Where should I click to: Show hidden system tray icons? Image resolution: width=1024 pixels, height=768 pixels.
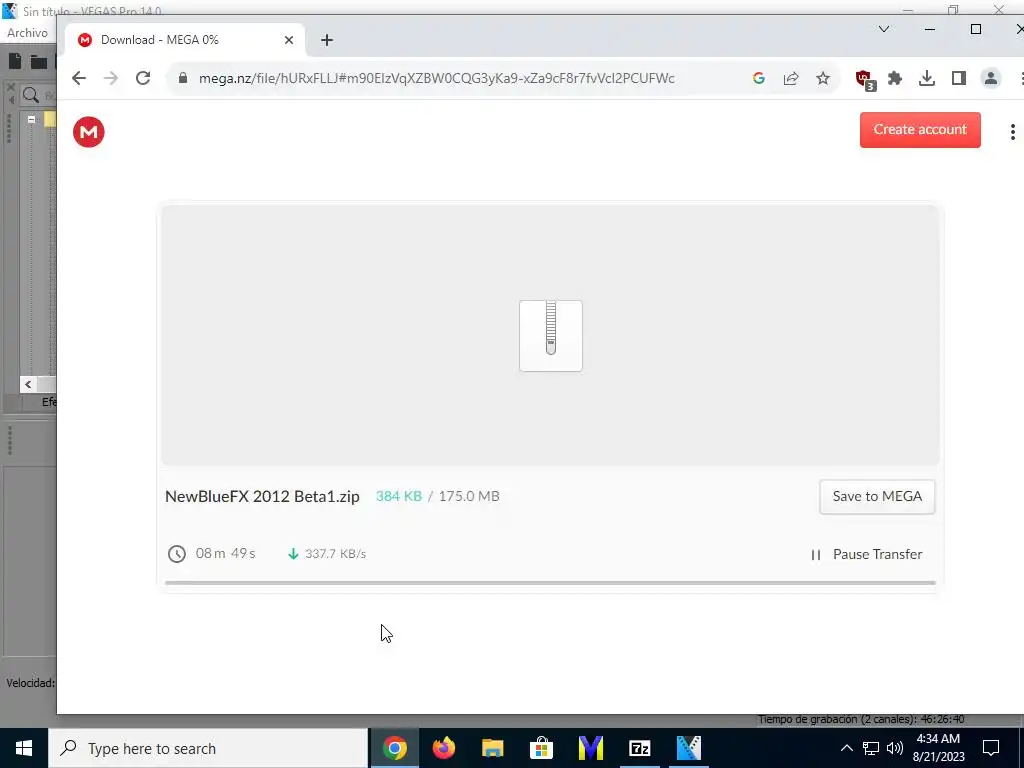[x=846, y=748]
